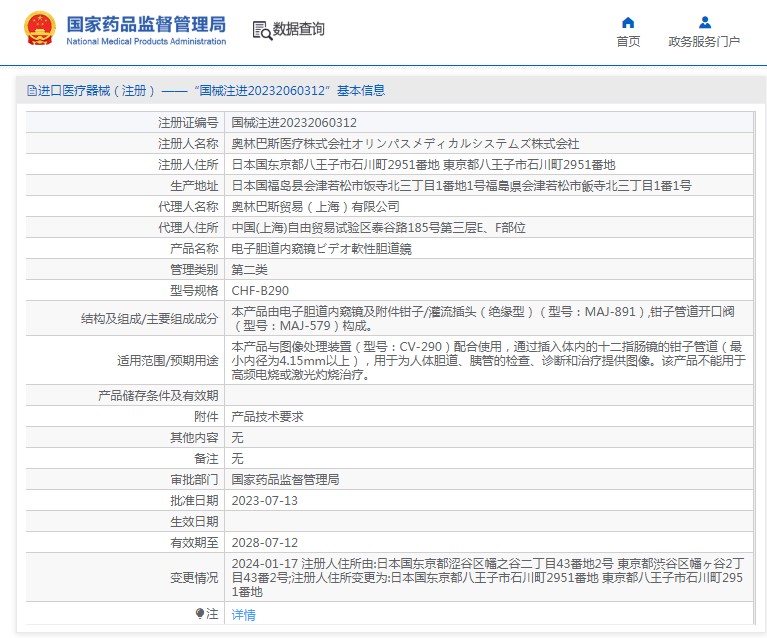The width and height of the screenshot is (767, 638).
Task: Click 第二类 management class value
Action: pyautogui.click(x=249, y=270)
